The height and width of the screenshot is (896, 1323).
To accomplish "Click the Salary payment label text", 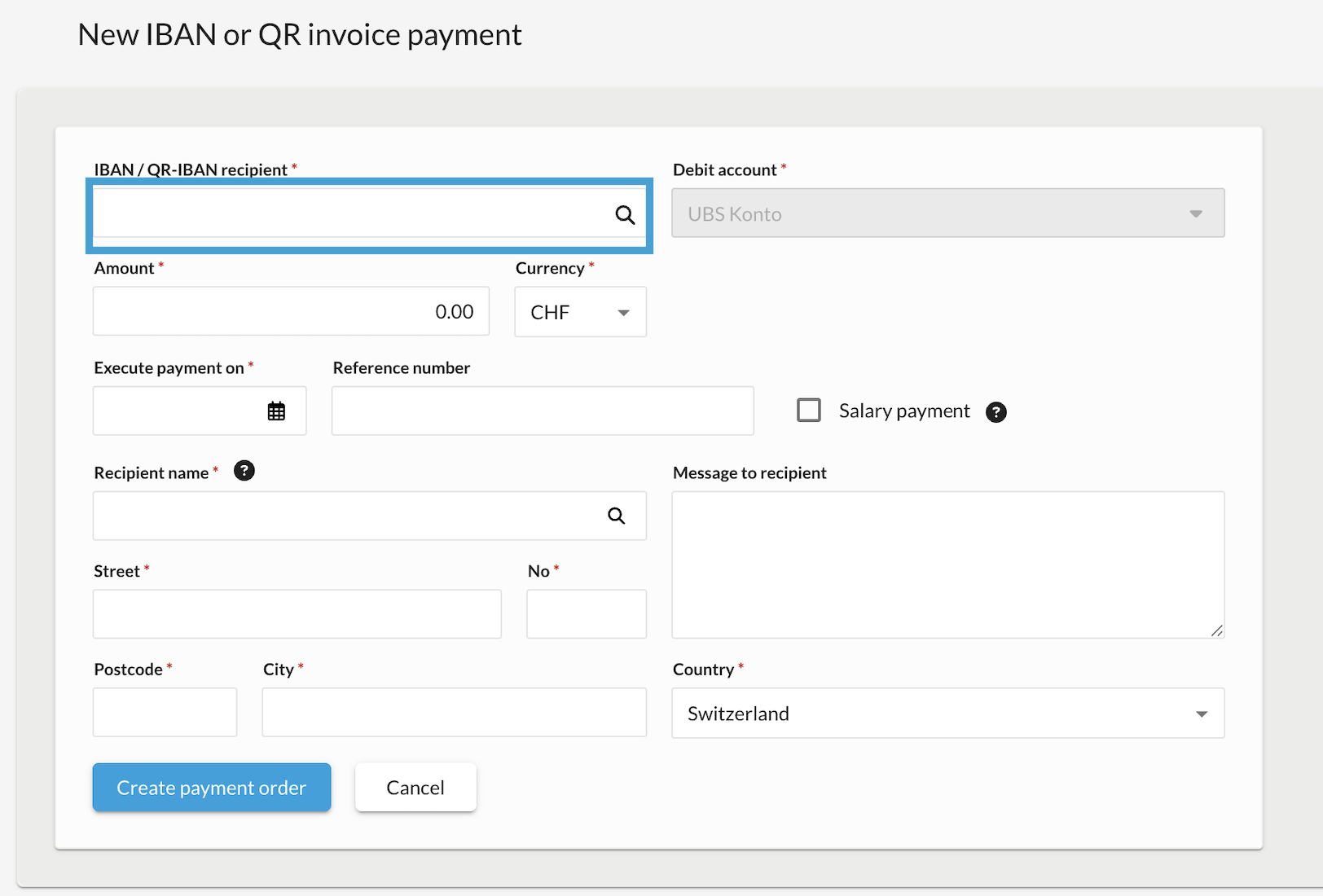I will click(903, 411).
